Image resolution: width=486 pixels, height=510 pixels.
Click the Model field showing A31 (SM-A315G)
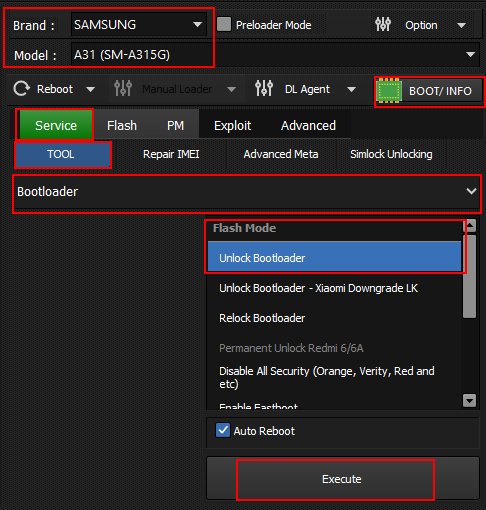tap(275, 55)
